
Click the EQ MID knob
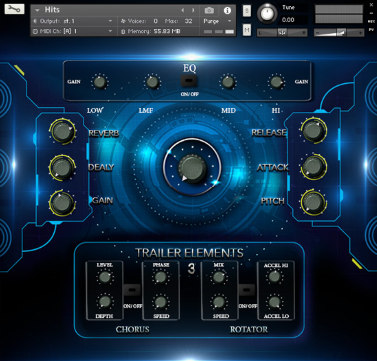[228, 82]
